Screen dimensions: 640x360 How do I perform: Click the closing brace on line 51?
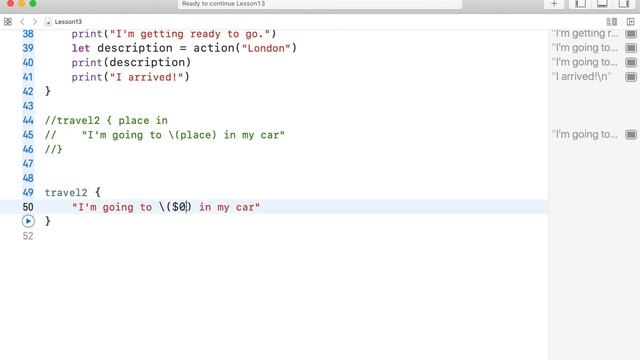point(48,221)
